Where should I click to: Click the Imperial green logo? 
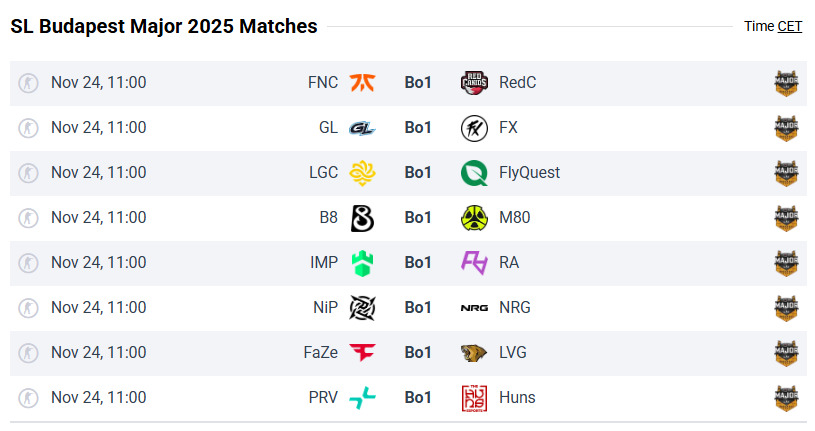click(x=362, y=263)
